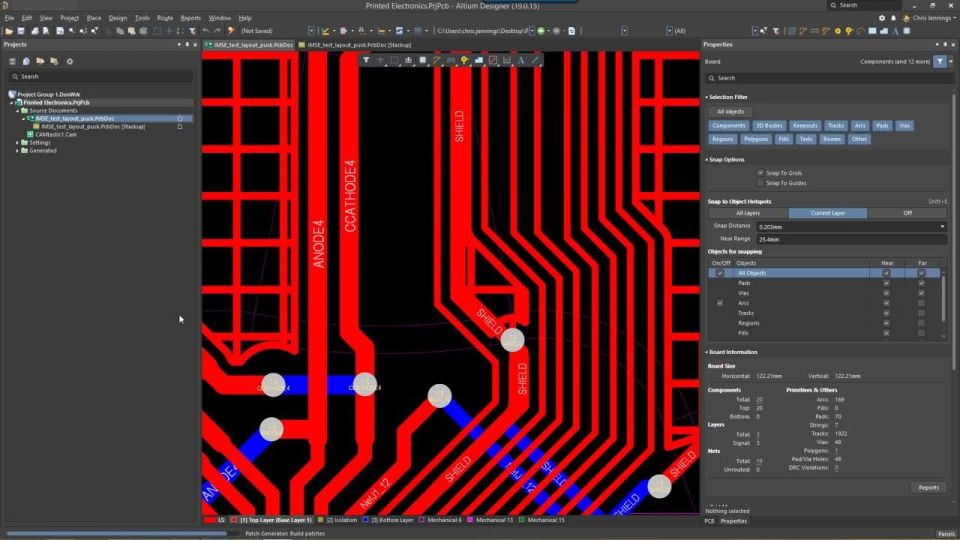This screenshot has width=960, height=540.
Task: Toggle On/Off checkbox for Arcs row
Action: point(719,303)
